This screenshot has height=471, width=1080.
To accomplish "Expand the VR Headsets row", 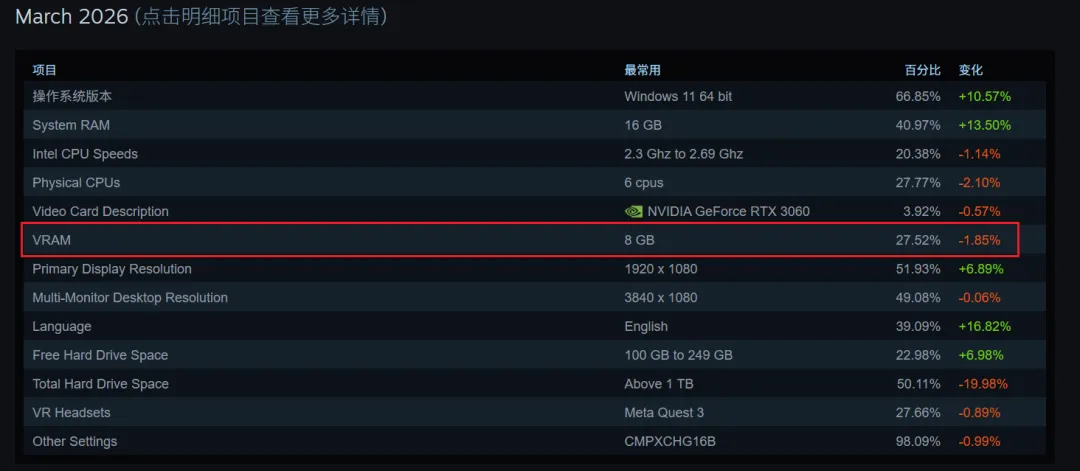I will 534,413.
